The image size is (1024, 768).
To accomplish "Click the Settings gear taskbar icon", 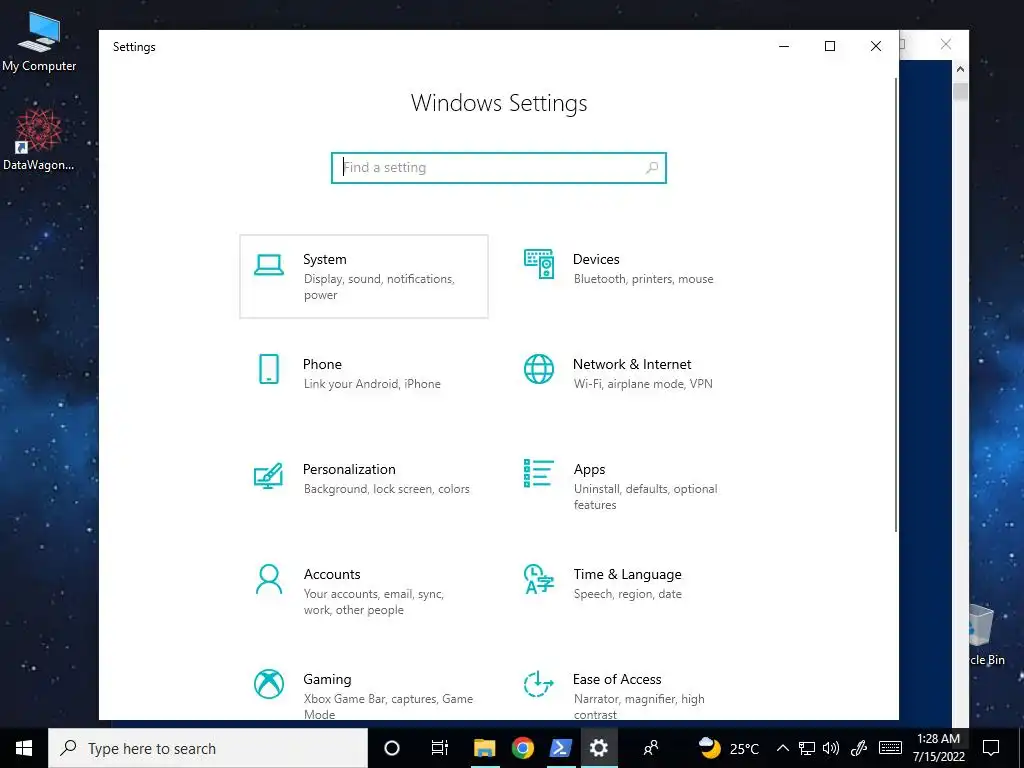I will pyautogui.click(x=599, y=748).
